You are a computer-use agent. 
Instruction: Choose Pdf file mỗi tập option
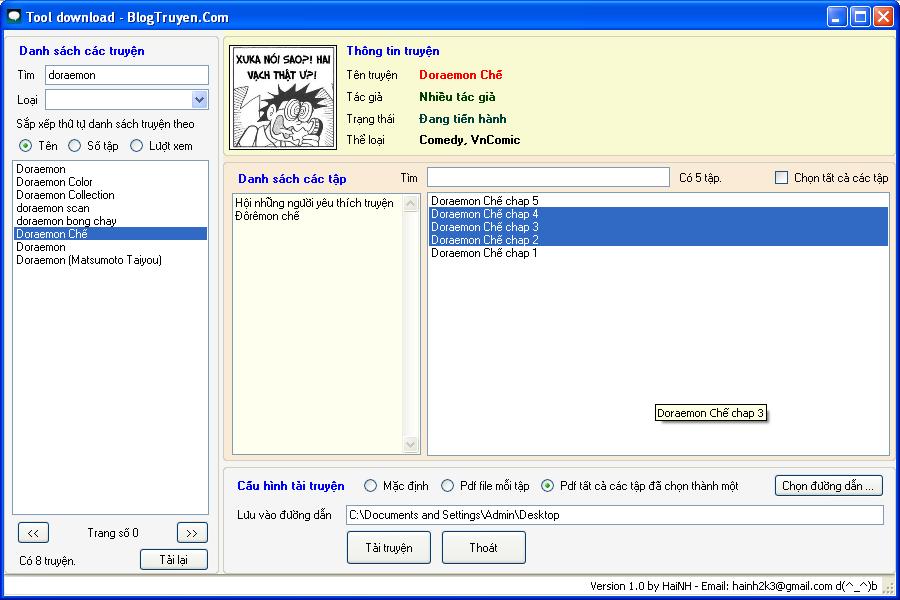pos(447,486)
